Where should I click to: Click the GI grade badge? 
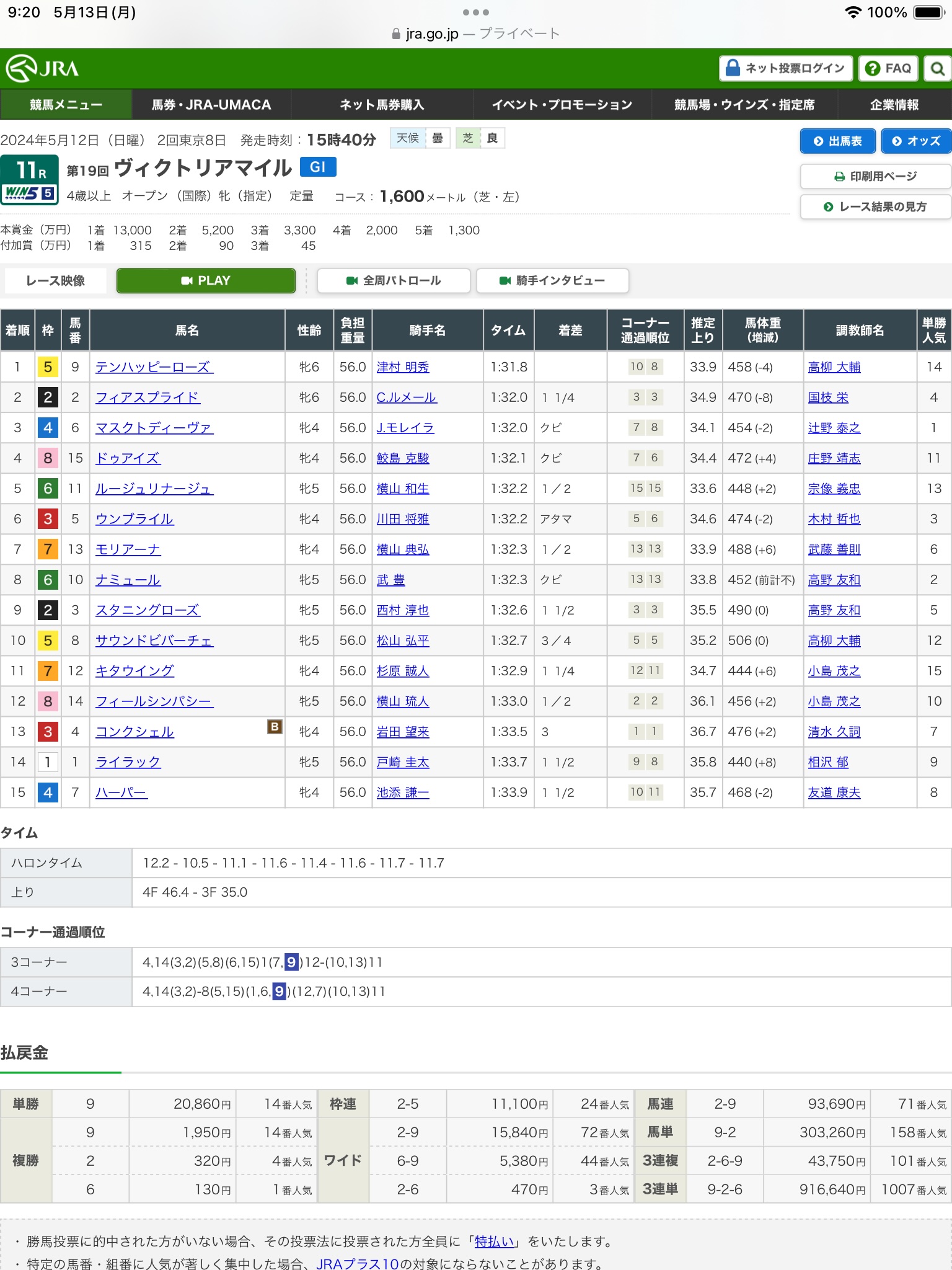318,167
